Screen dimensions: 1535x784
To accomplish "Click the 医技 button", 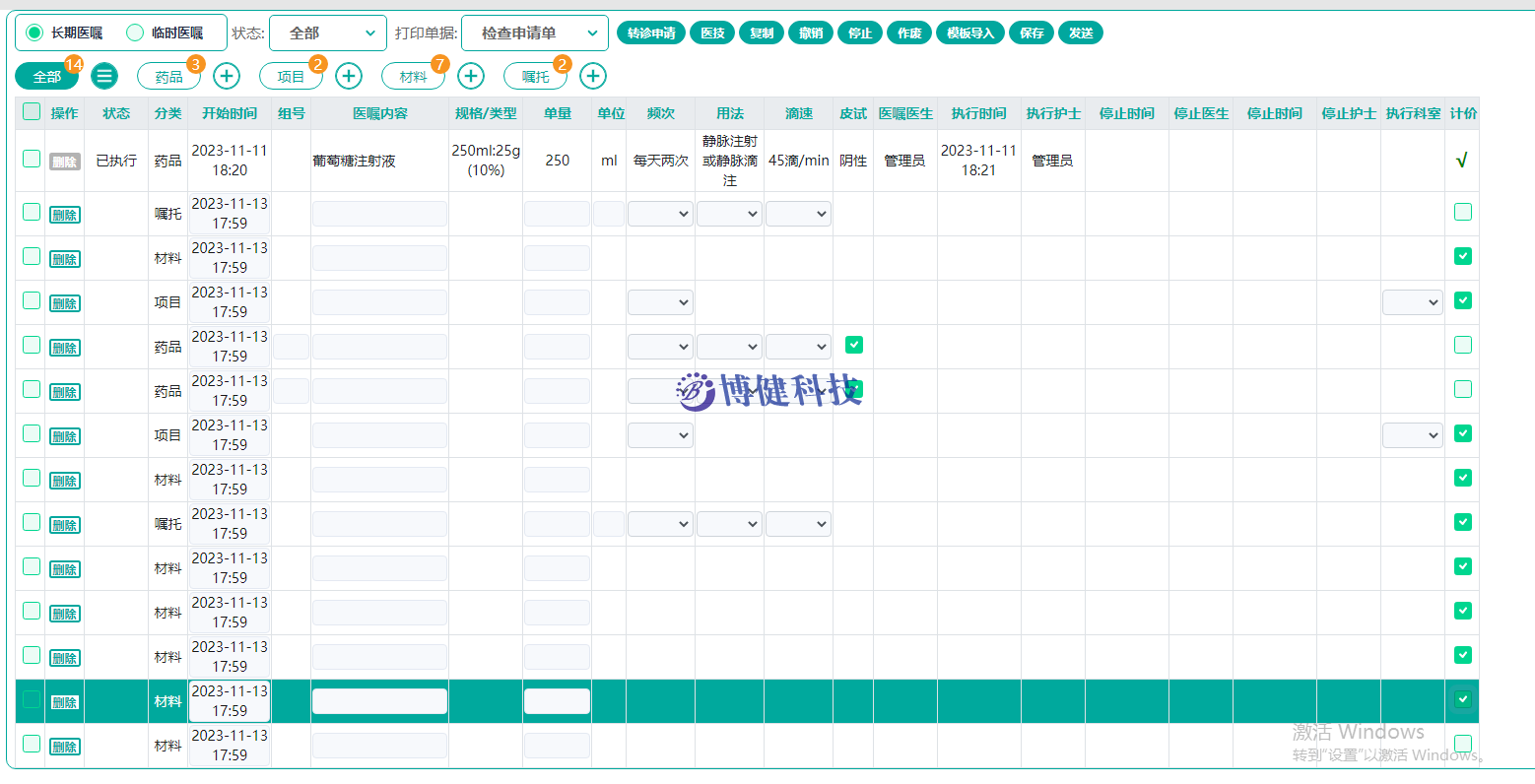I will coord(712,33).
